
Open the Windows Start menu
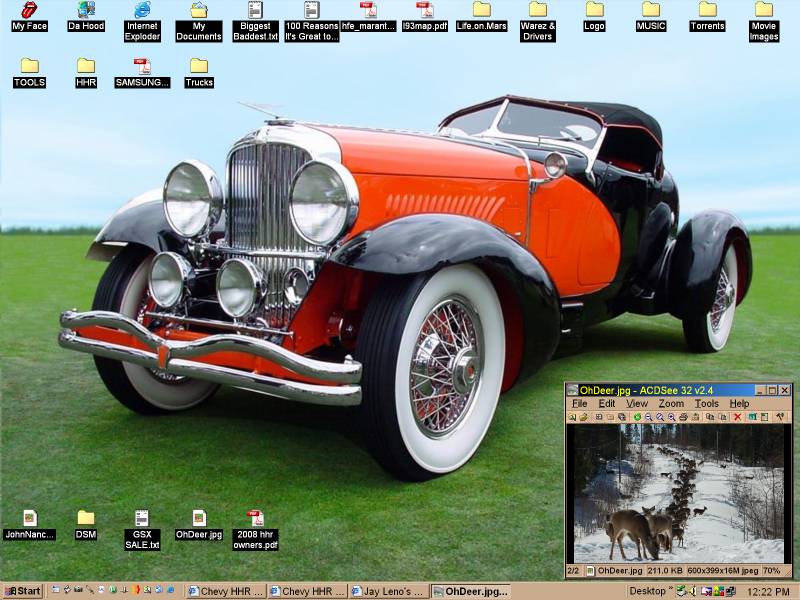[x=23, y=591]
